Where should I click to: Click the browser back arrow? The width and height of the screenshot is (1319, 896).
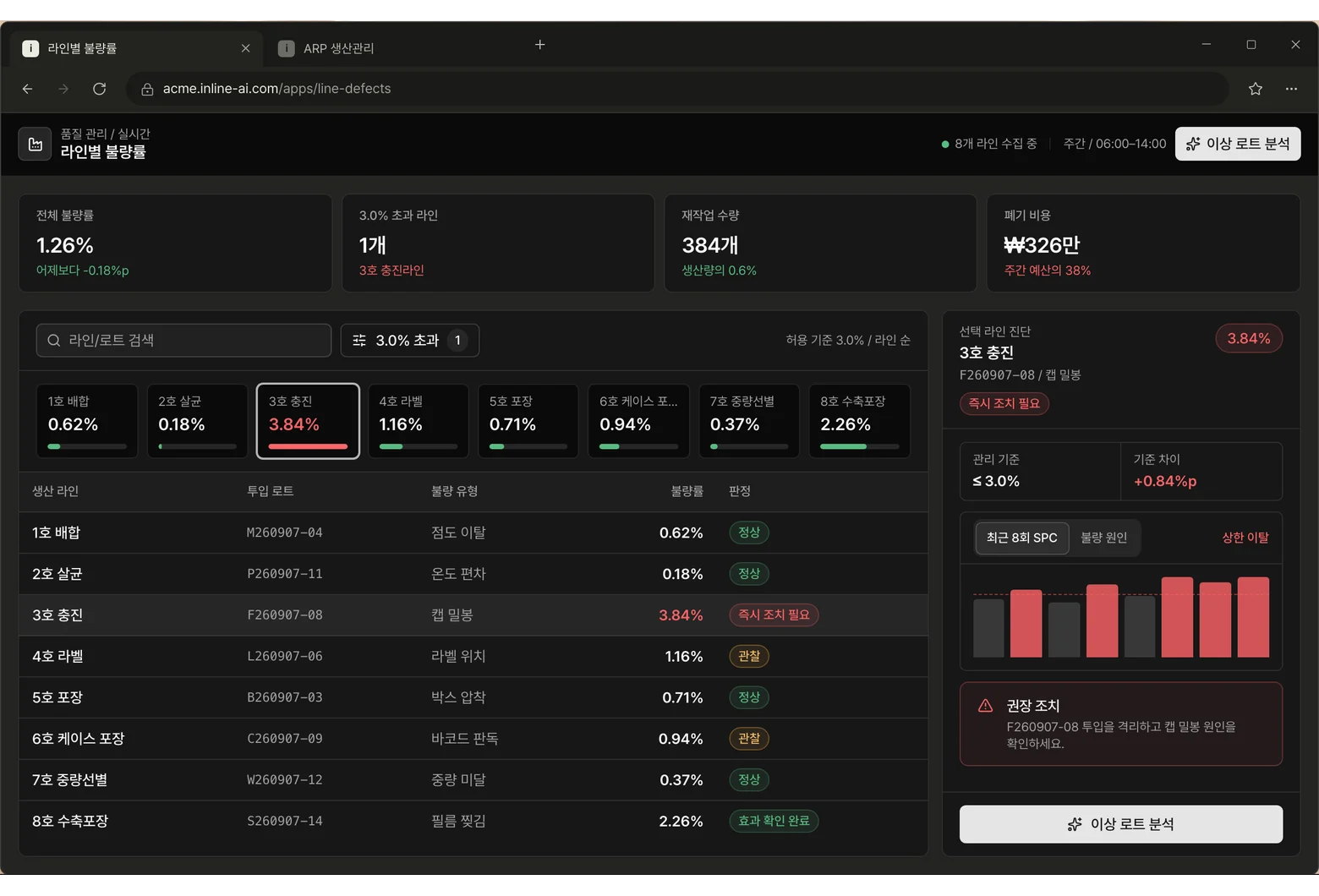pos(28,89)
